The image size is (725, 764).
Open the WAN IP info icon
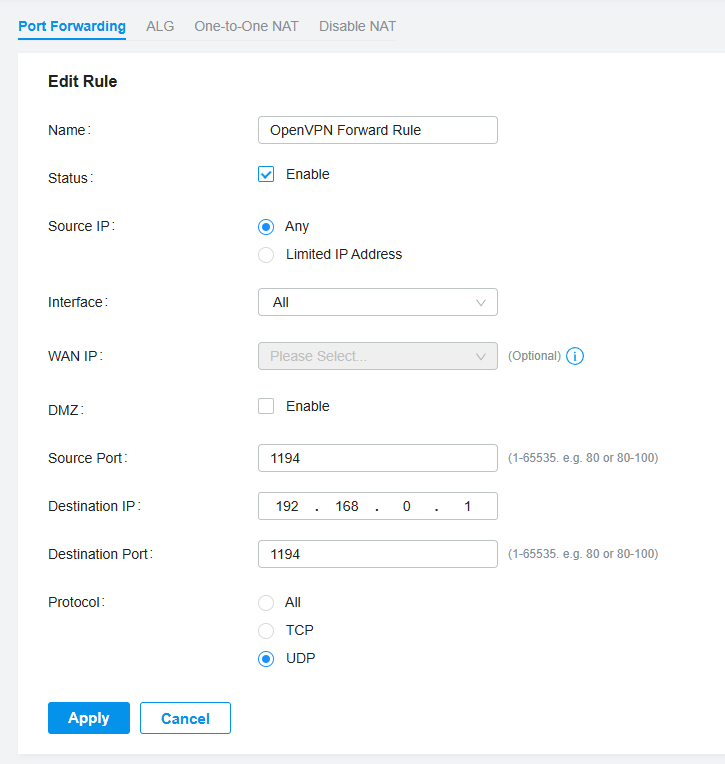pos(575,356)
